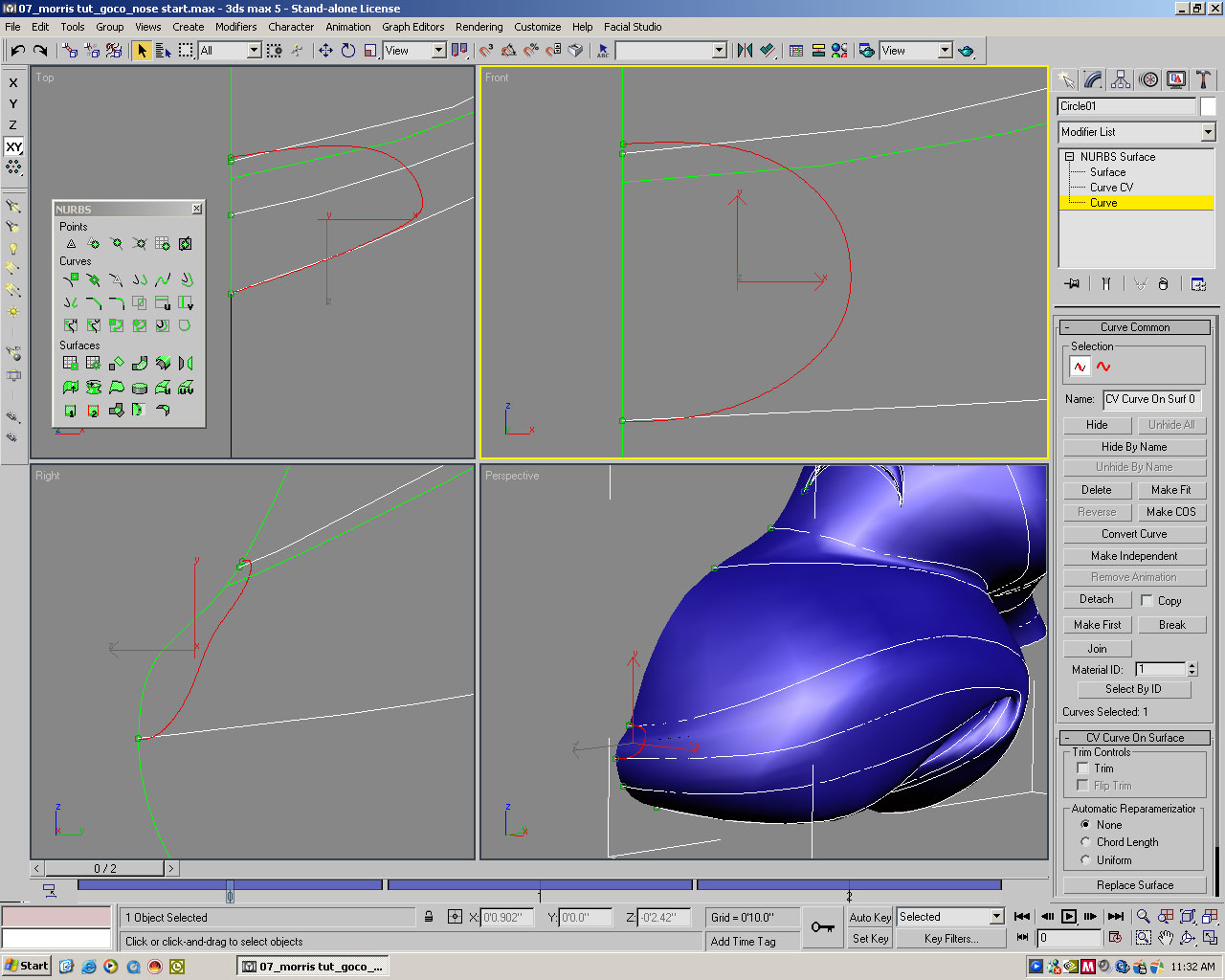This screenshot has height=980, width=1225.
Task: Open the Rendering menu
Action: (x=479, y=27)
